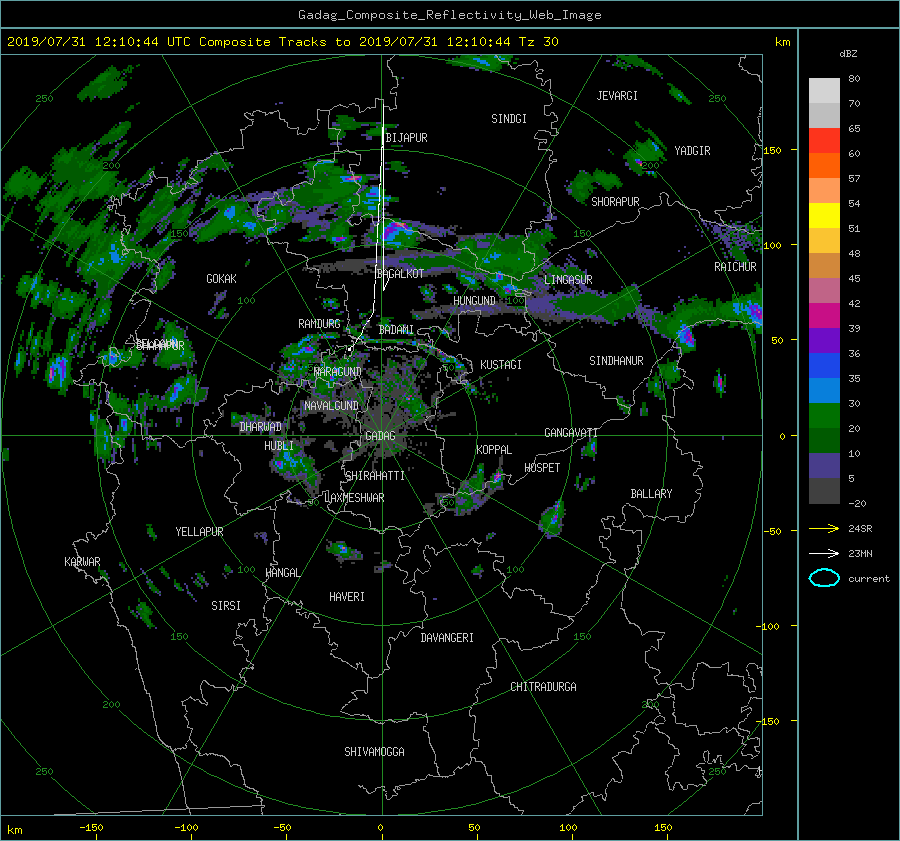Click the HOSPET city label
The width and height of the screenshot is (900, 841).
coord(542,468)
